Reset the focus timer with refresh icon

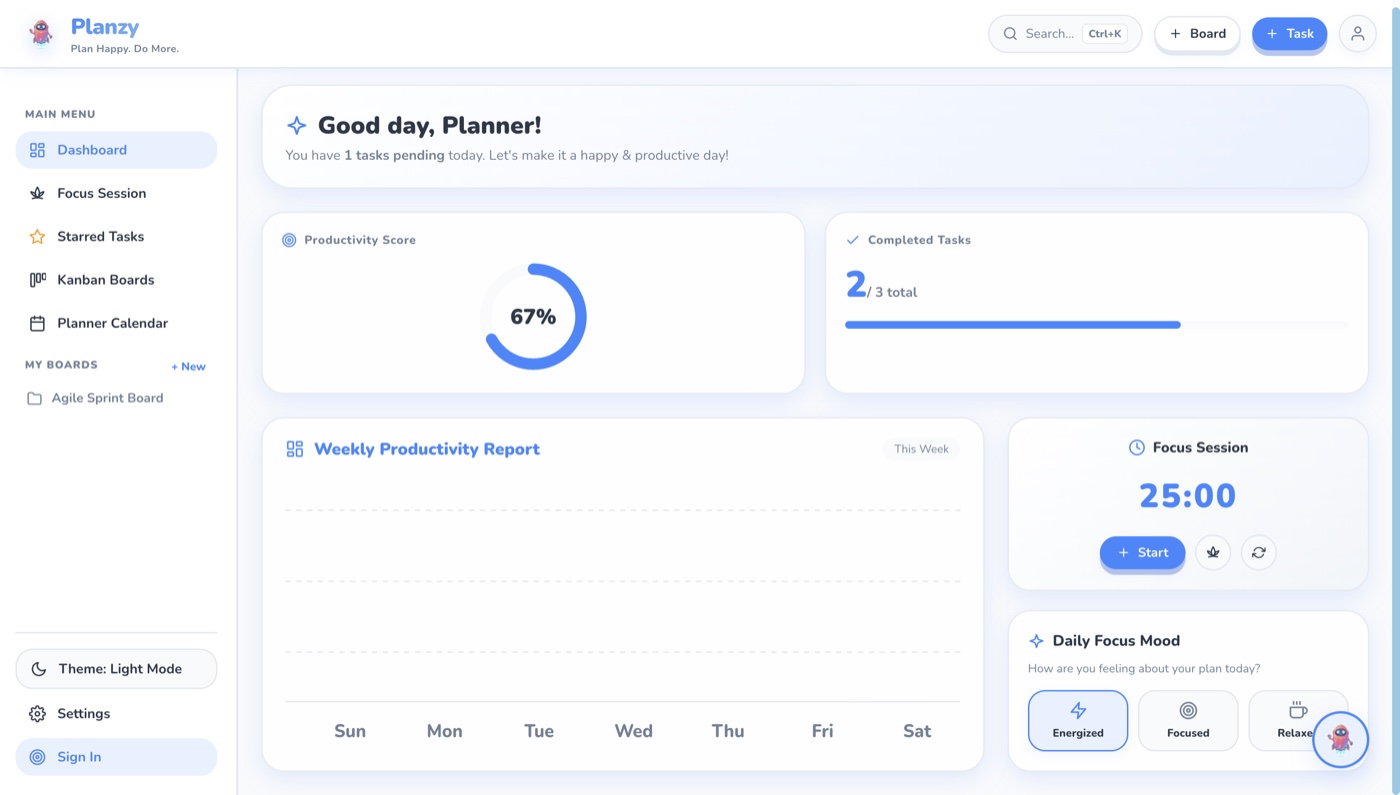[1258, 553]
